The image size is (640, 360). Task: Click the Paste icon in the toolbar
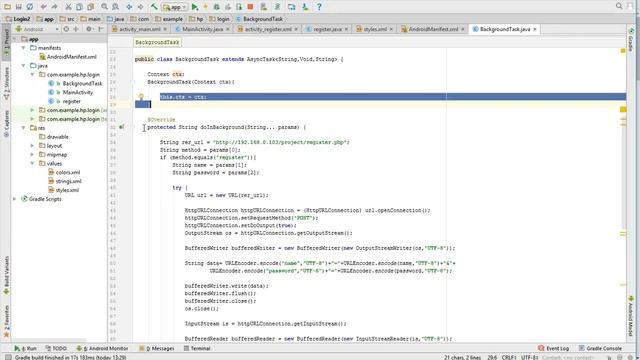pos(91,7)
